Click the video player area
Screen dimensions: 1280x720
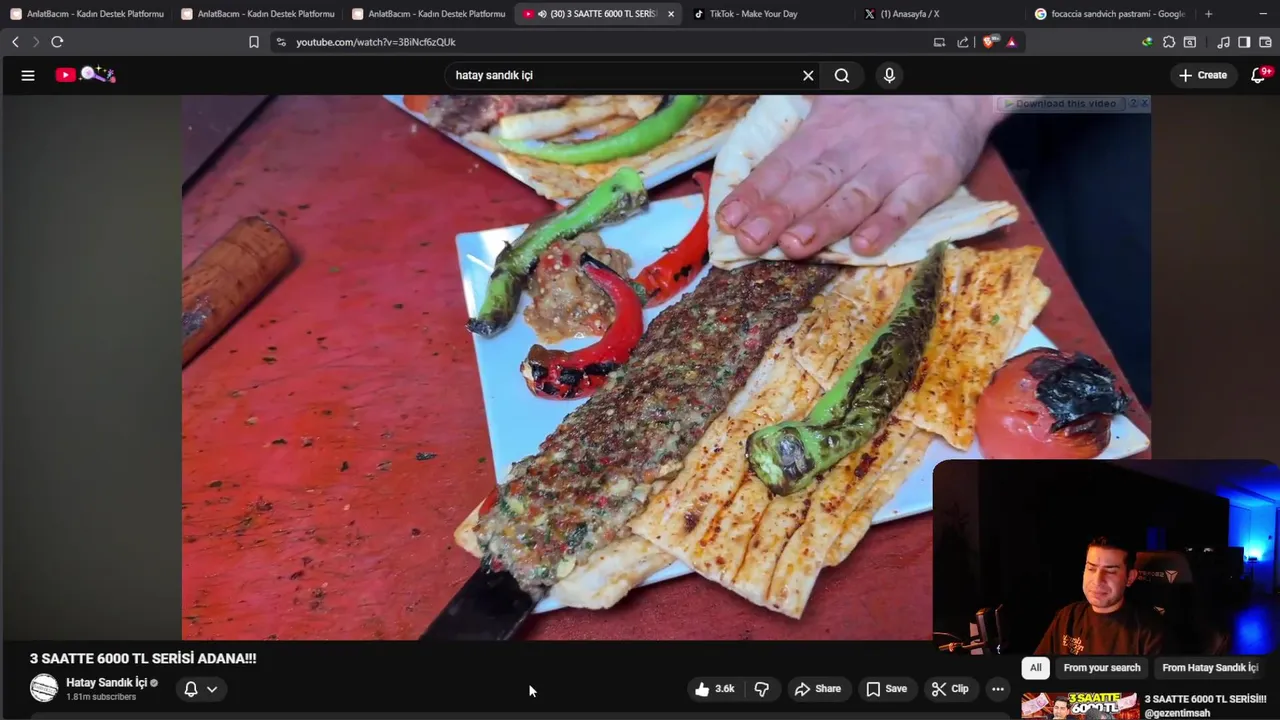click(666, 367)
